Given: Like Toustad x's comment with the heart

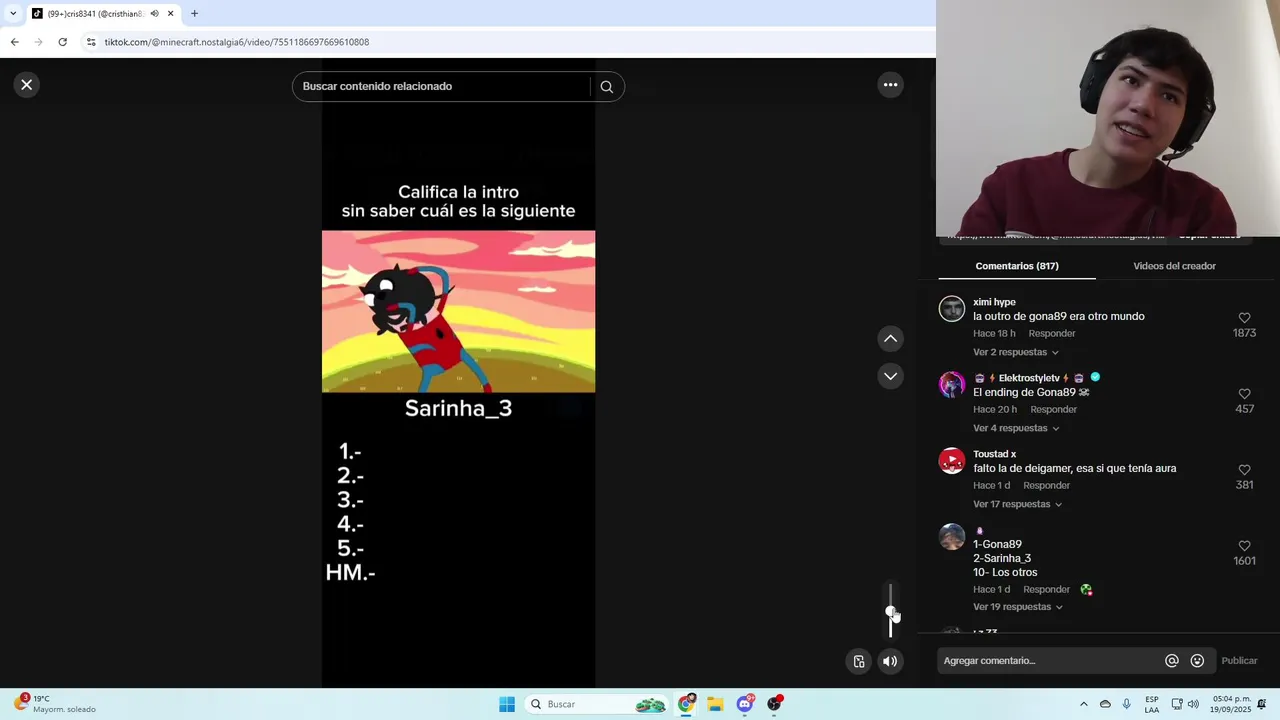Looking at the screenshot, I should point(1244,470).
